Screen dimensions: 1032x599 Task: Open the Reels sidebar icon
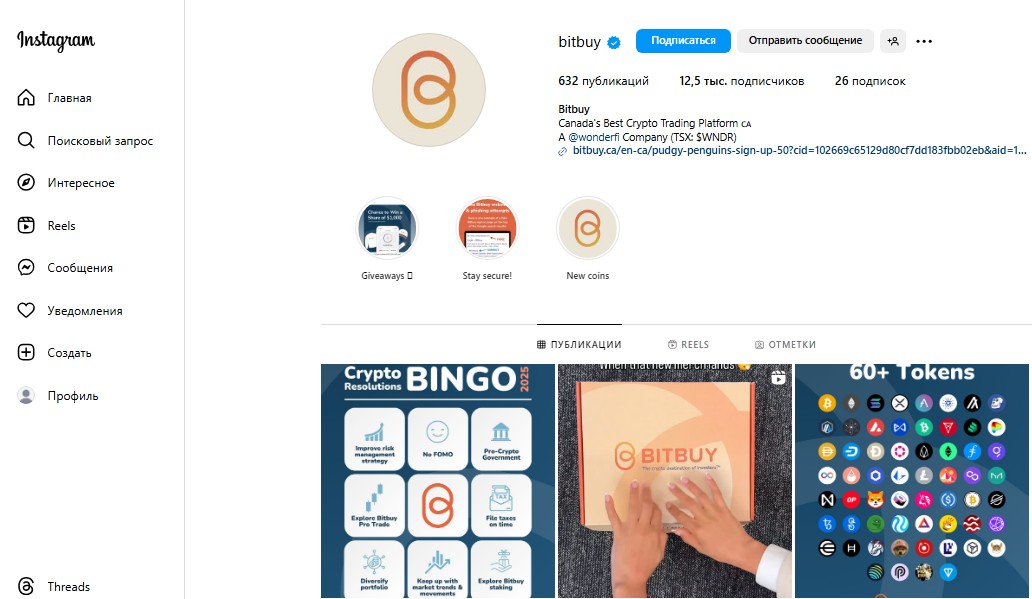tap(26, 225)
